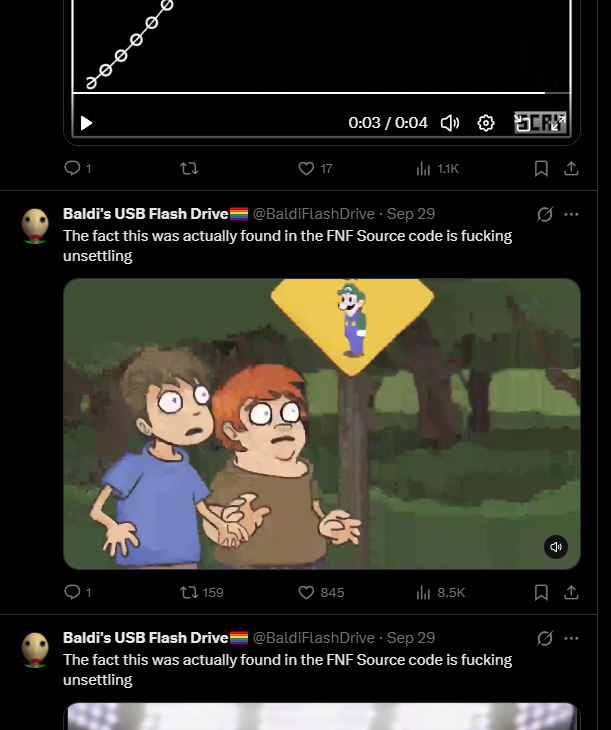Image resolution: width=611 pixels, height=730 pixels.
Task: Like the tweet with 845 likes
Action: click(321, 592)
